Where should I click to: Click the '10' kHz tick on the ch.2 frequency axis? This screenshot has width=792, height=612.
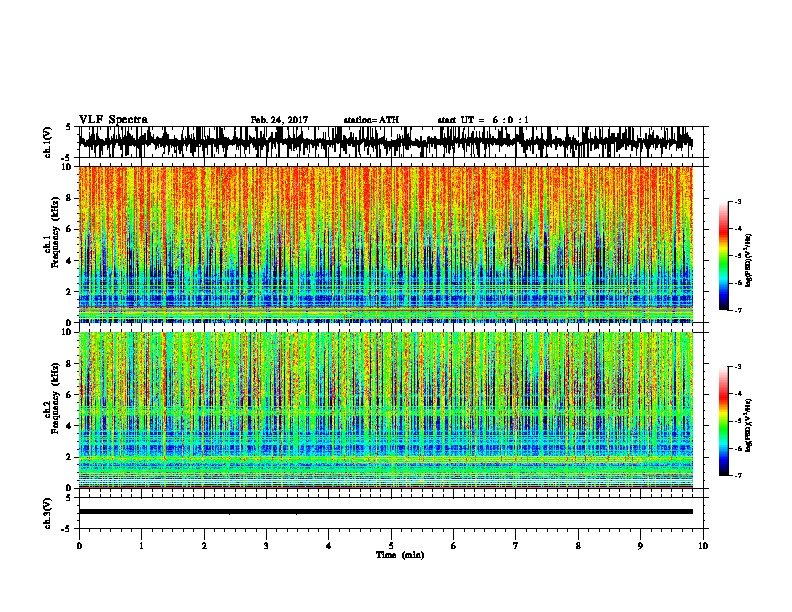pyautogui.click(x=68, y=332)
